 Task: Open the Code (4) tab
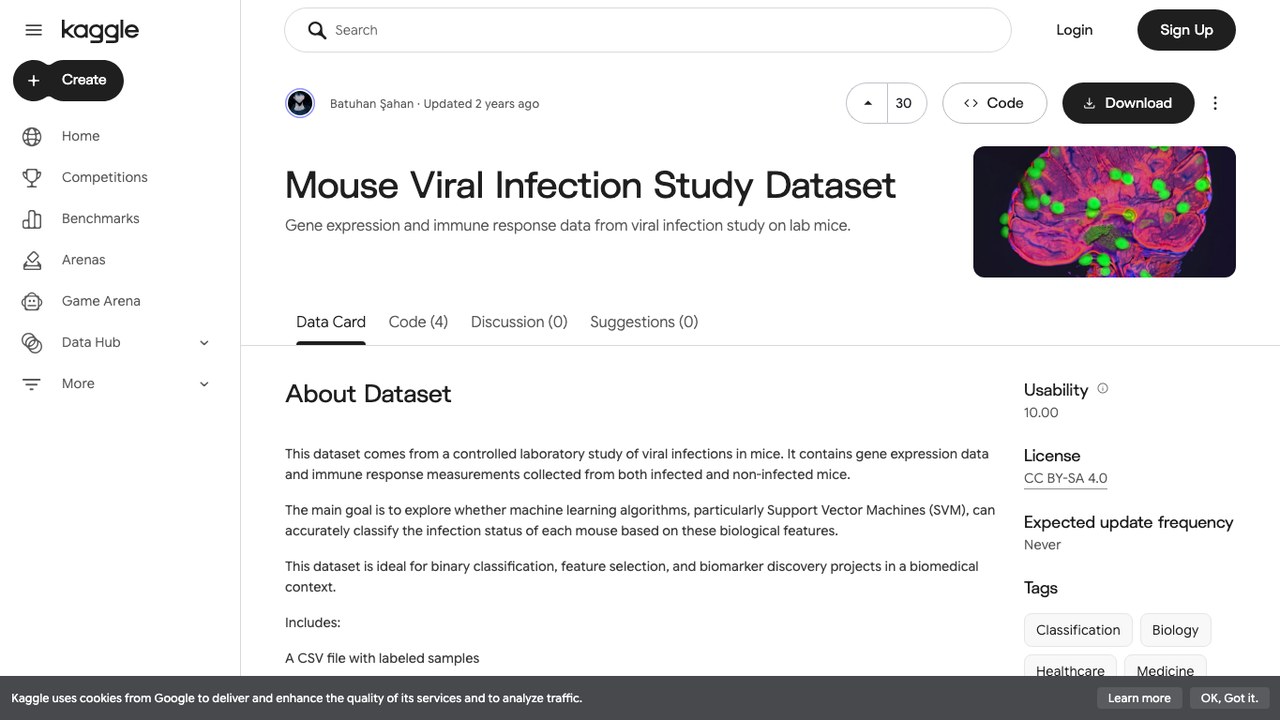click(x=418, y=322)
